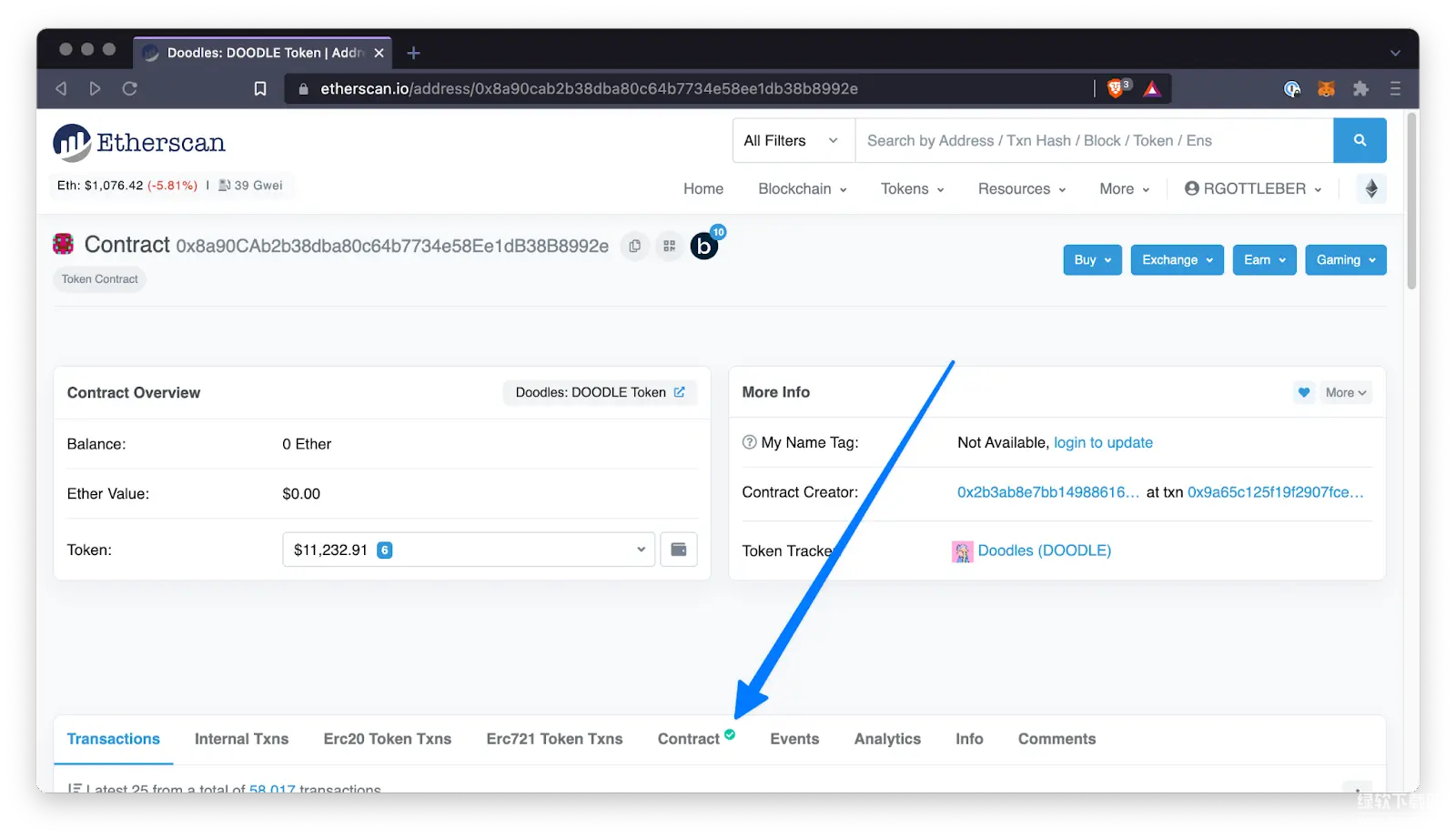1456x838 pixels.
Task: Open the RGOTTLEBER account menu
Action: tap(1253, 188)
